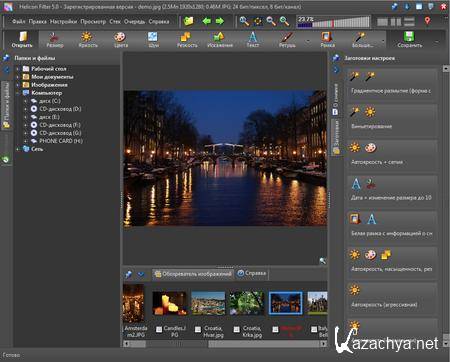This screenshot has width=450, height=362.
Task: Tick the checkbox of the Italy image
Action: 314,330
